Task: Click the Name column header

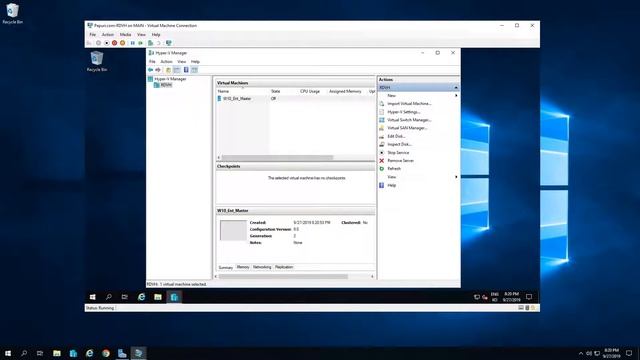Action: coord(243,91)
